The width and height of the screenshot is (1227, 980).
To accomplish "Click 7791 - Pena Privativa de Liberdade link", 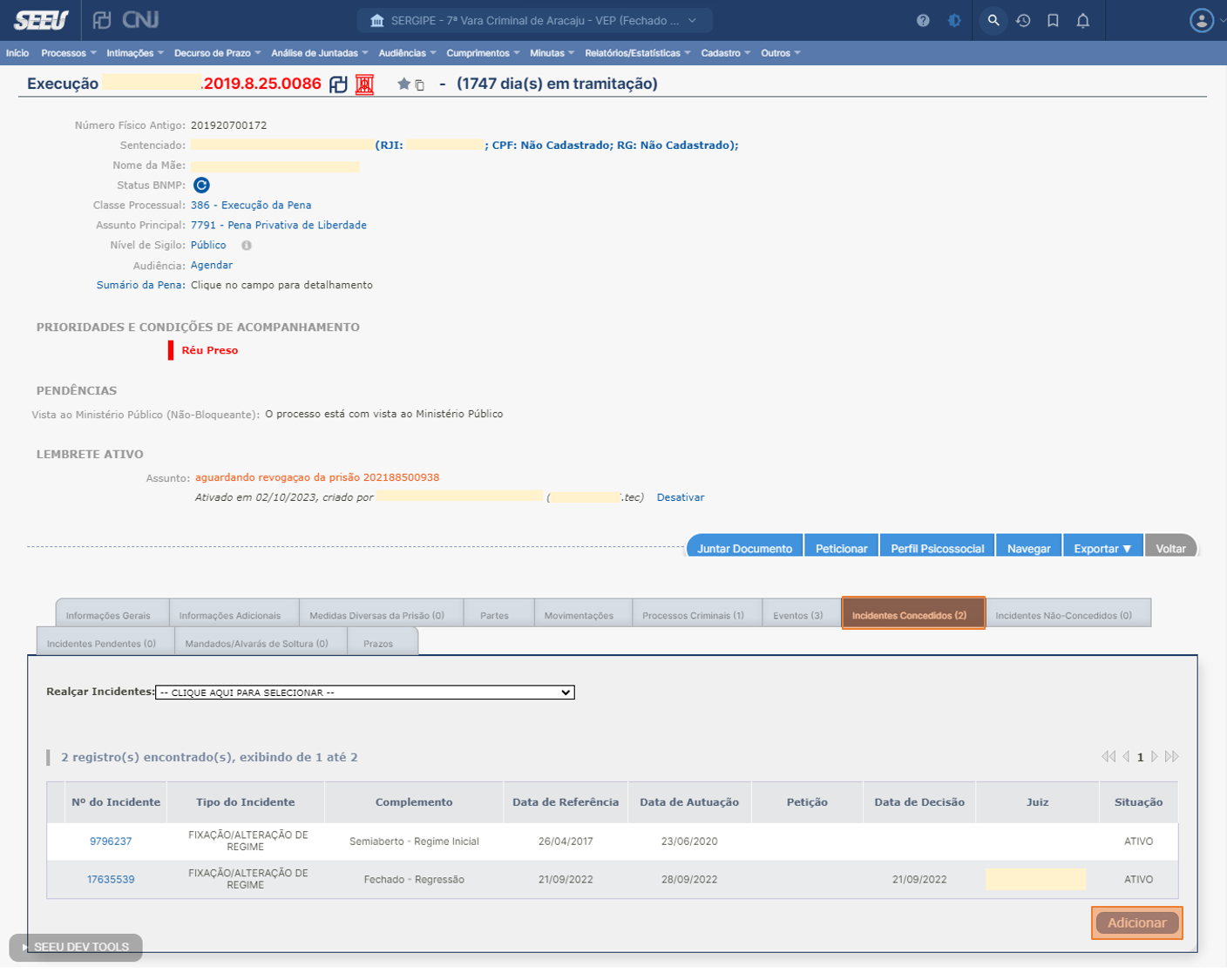I will coord(279,226).
